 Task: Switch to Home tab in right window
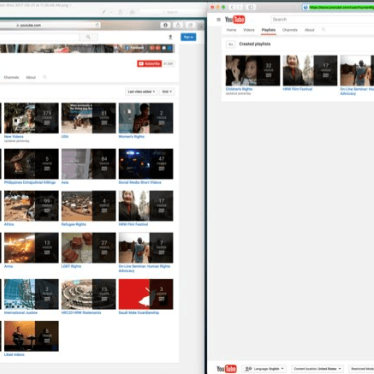(231, 30)
